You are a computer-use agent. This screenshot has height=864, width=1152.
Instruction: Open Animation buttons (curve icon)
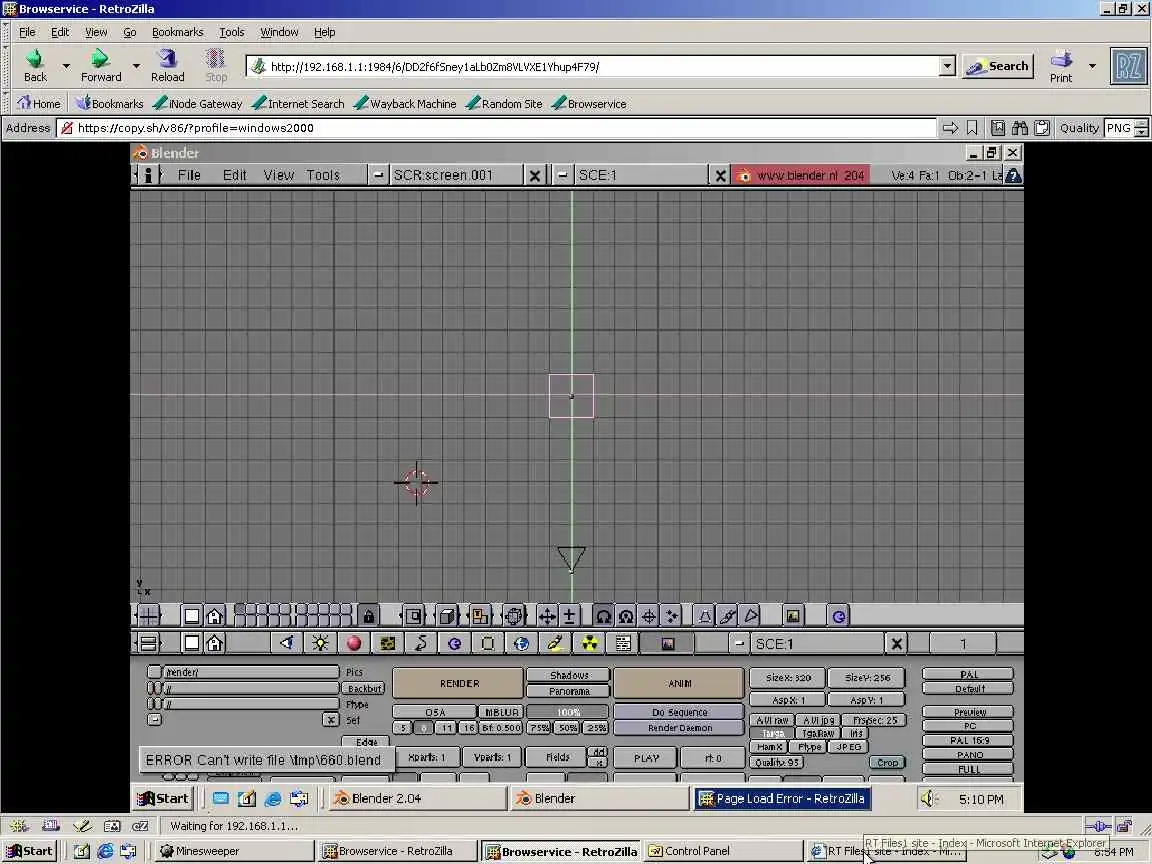pos(421,644)
